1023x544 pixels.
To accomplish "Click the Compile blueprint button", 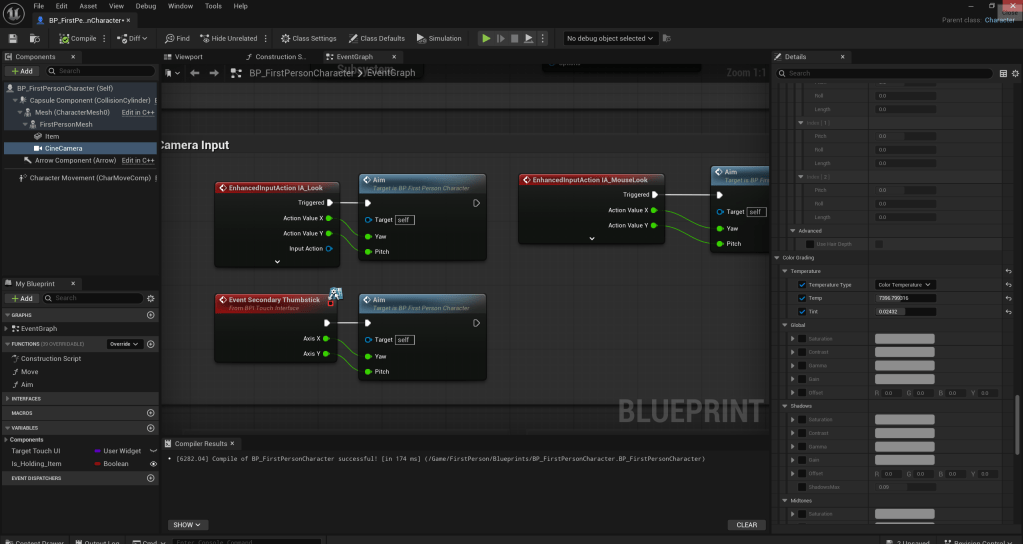I will 77,39.
